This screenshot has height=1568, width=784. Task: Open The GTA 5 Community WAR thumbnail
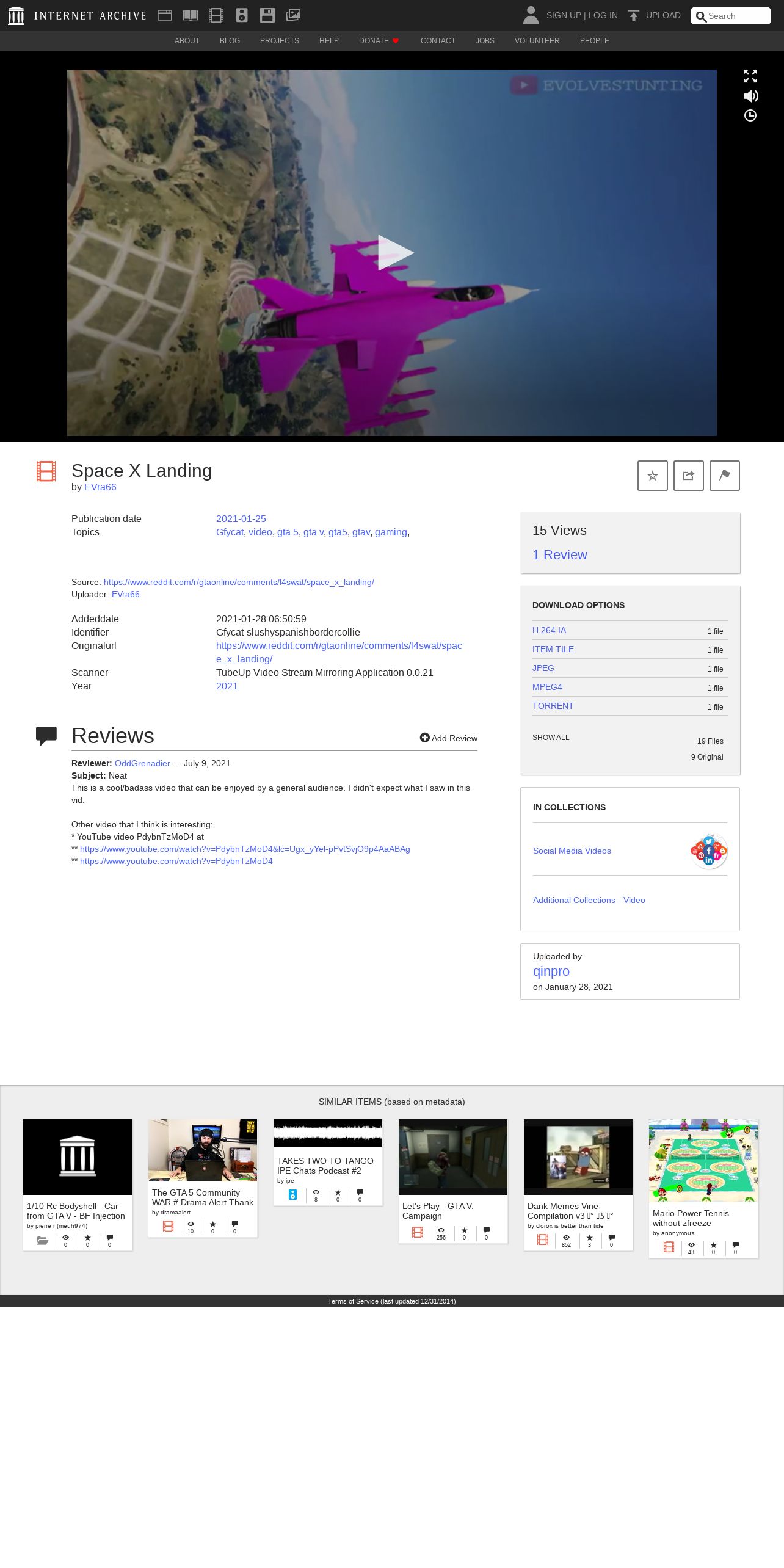(203, 1150)
